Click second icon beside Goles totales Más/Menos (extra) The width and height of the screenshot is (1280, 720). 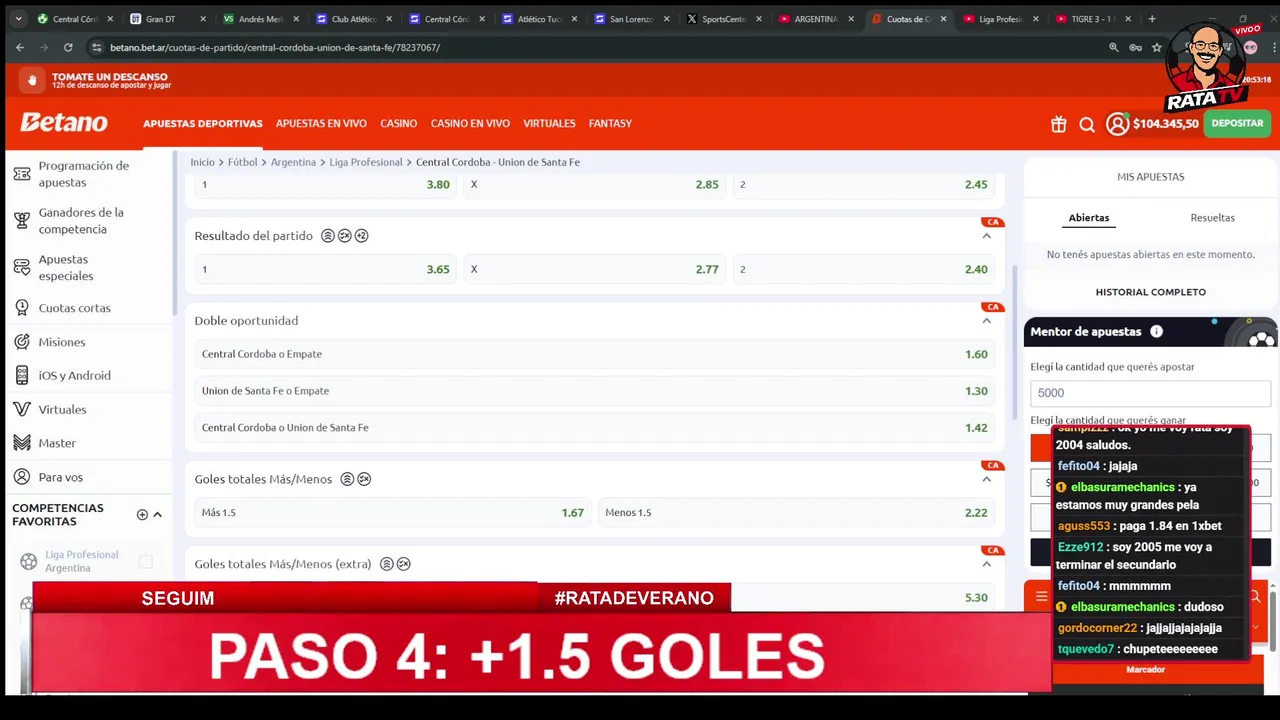404,564
